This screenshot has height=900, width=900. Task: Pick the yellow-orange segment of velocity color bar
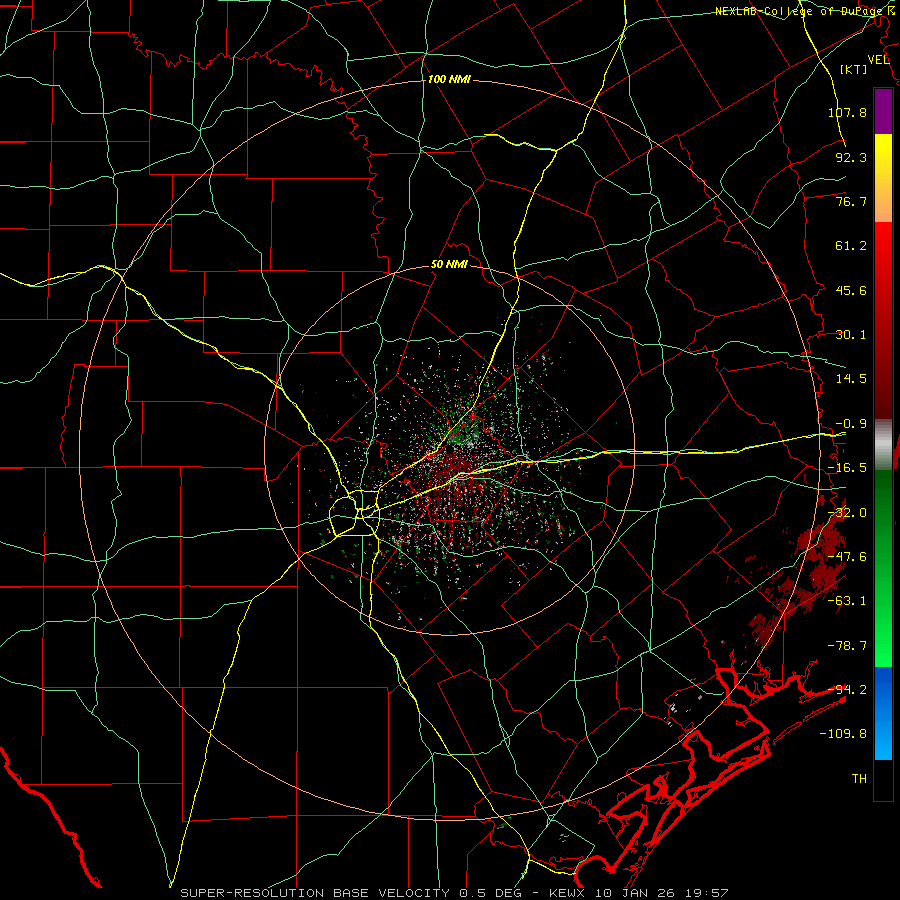point(883,178)
